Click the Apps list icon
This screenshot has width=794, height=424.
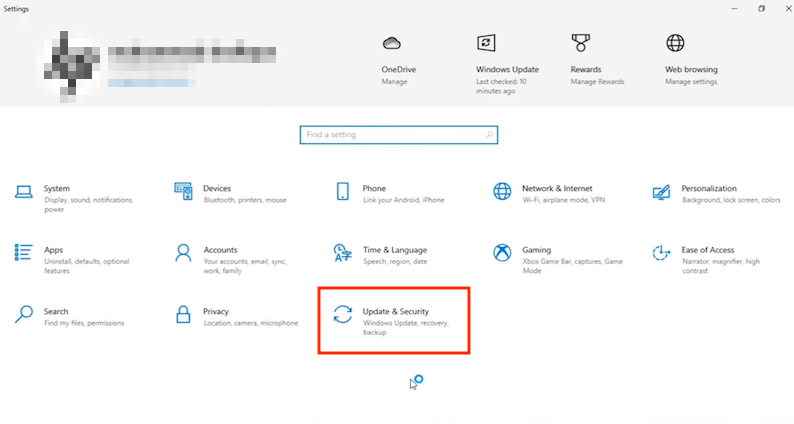click(23, 252)
